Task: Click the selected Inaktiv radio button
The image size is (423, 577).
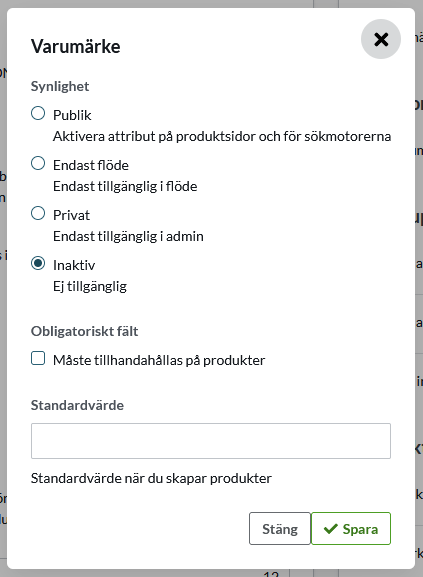Action: coord(38,263)
